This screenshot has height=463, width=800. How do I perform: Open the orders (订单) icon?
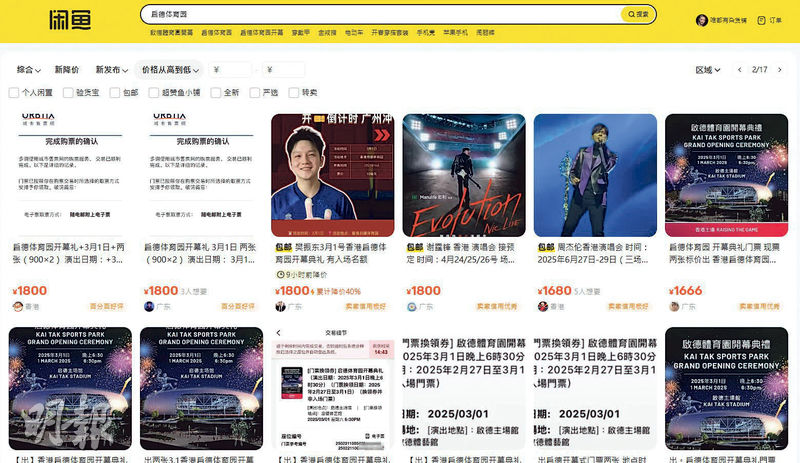tap(763, 20)
